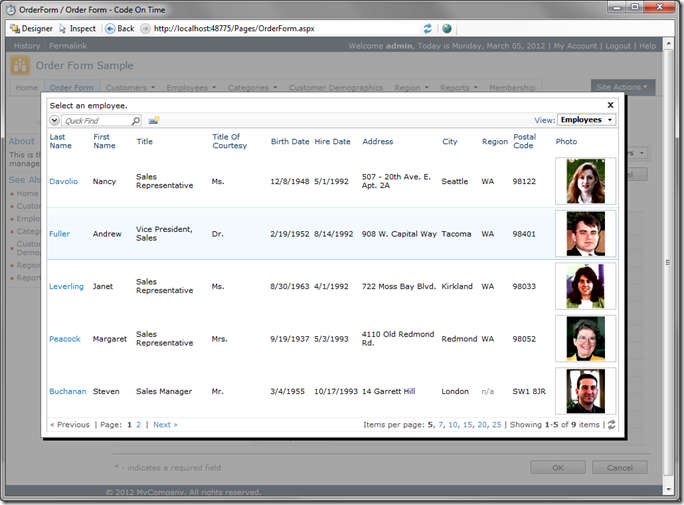Go to Next page of employees

pos(165,425)
